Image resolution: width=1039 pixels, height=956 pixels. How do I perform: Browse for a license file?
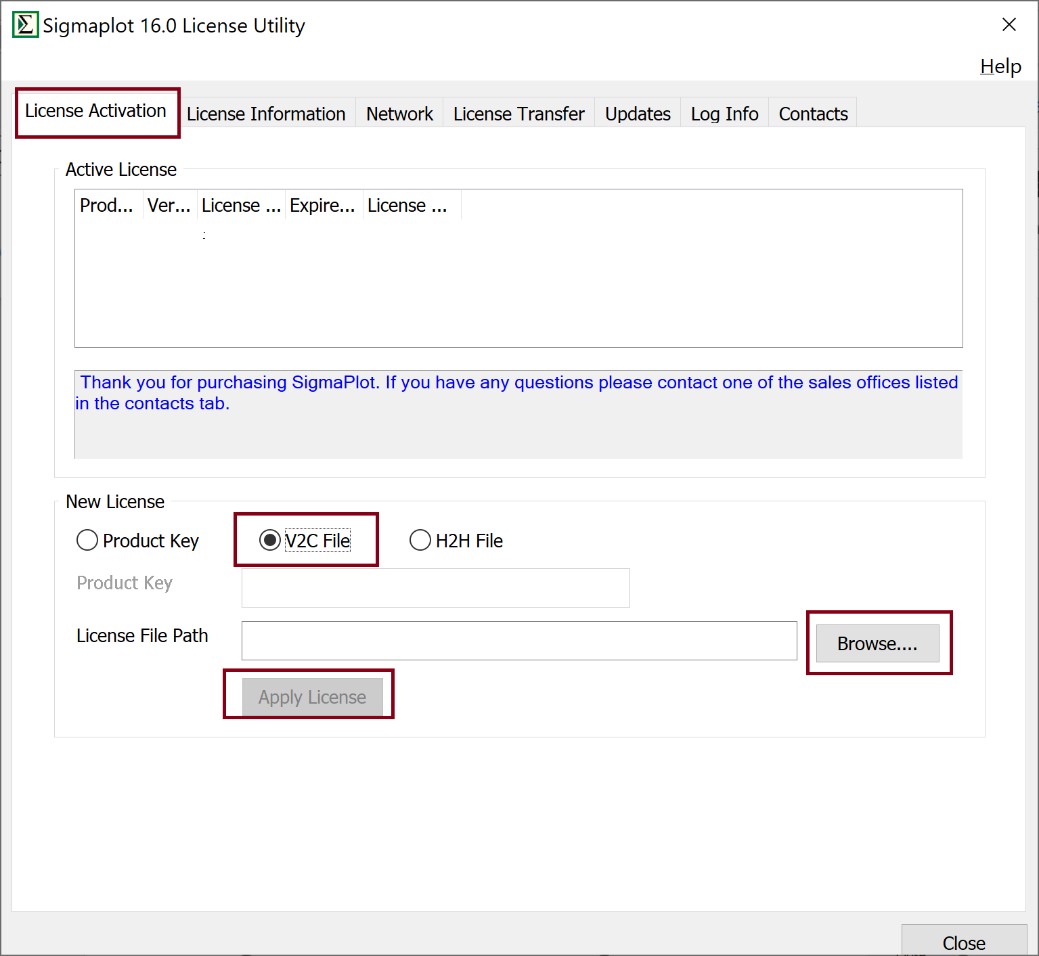click(x=877, y=643)
